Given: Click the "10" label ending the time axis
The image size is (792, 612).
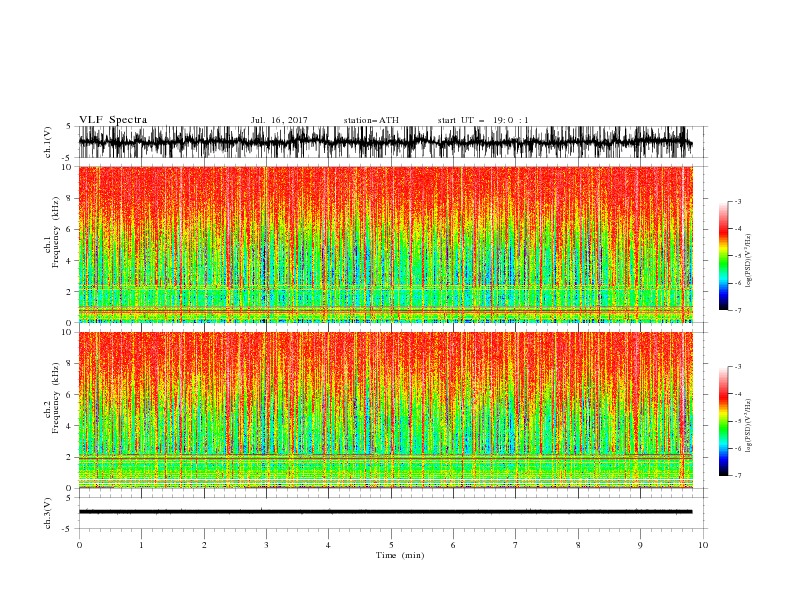Looking at the screenshot, I should click(703, 545).
